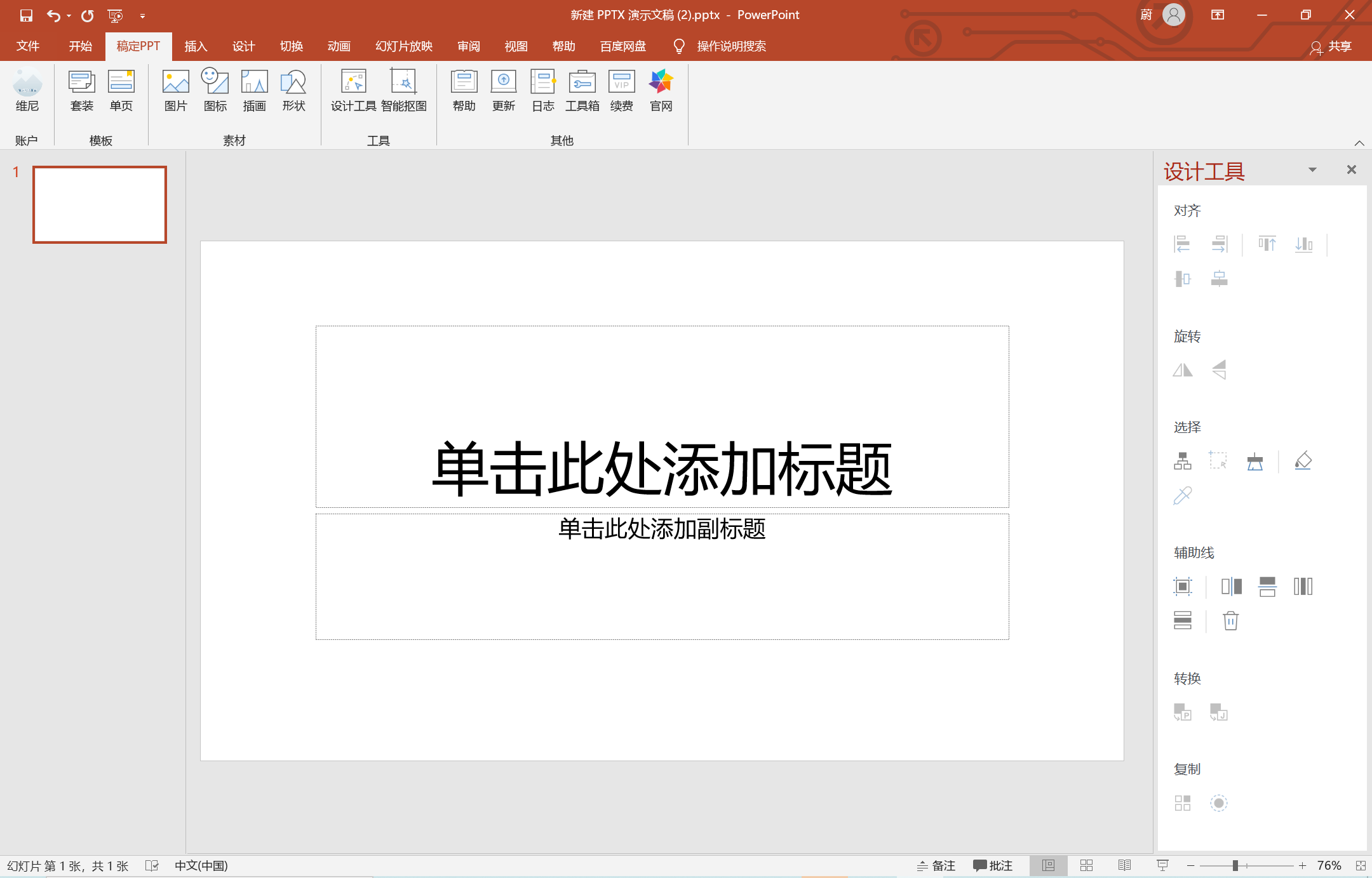Open the 单页 template icon

(x=121, y=91)
